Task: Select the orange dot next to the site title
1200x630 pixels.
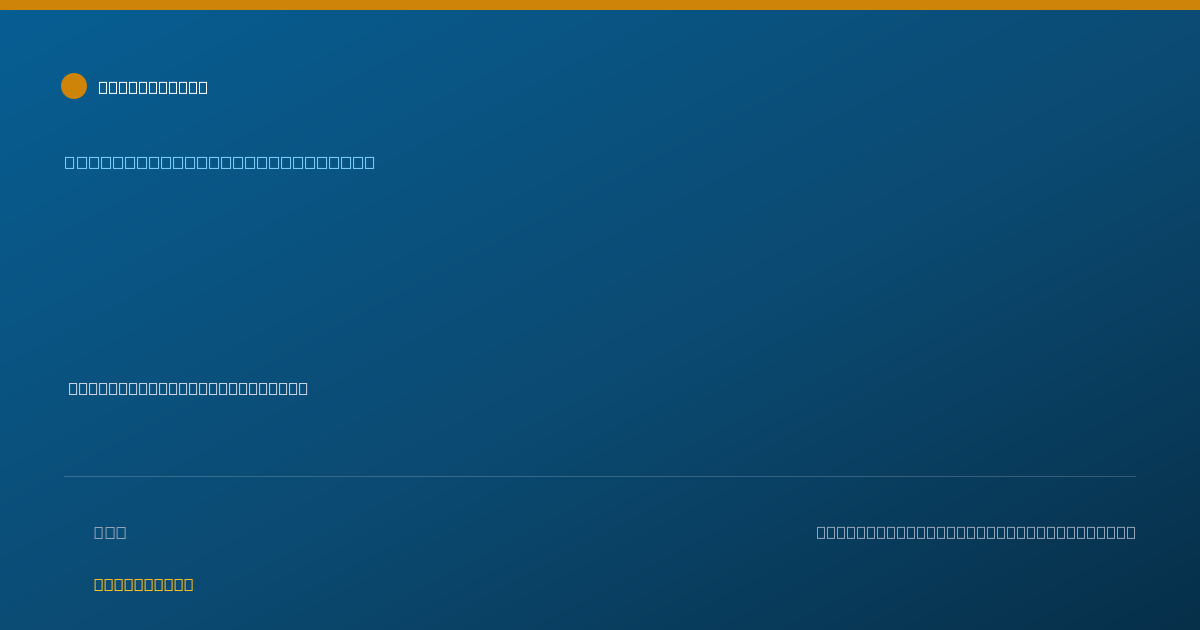Action: (74, 86)
